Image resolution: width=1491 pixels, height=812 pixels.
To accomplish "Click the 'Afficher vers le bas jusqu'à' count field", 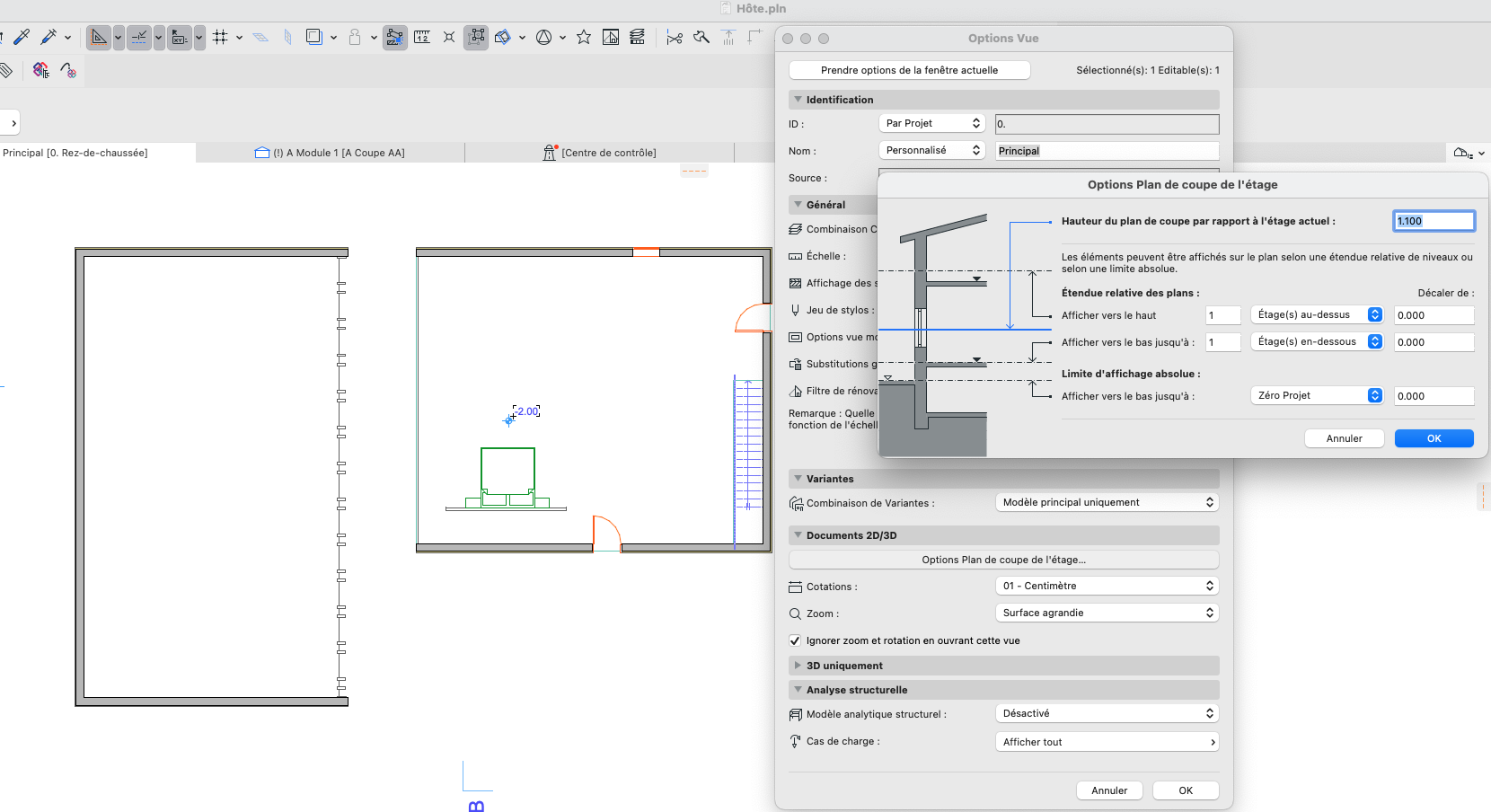I will (1222, 342).
